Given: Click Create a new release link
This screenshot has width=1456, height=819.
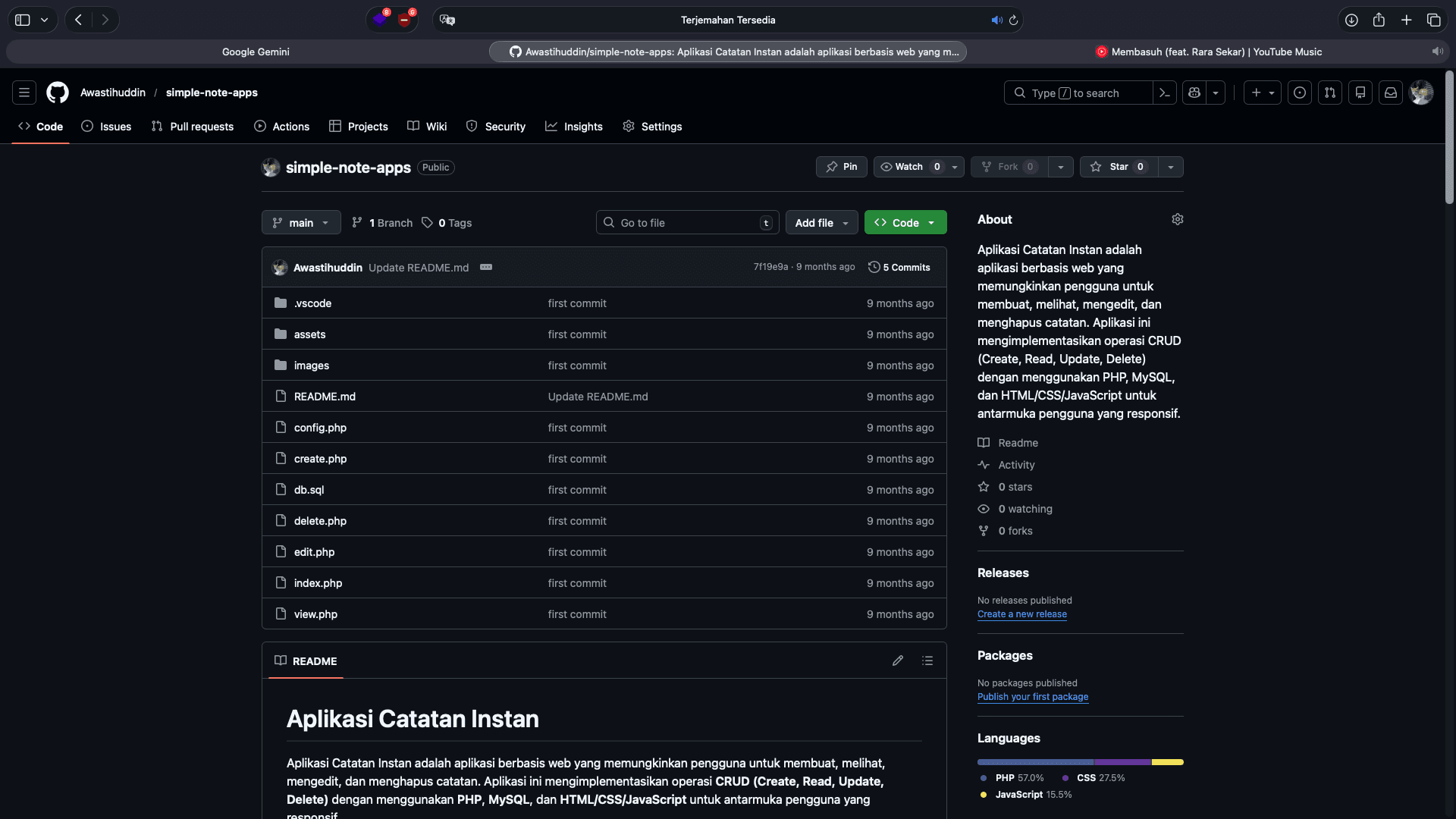Looking at the screenshot, I should (1021, 613).
